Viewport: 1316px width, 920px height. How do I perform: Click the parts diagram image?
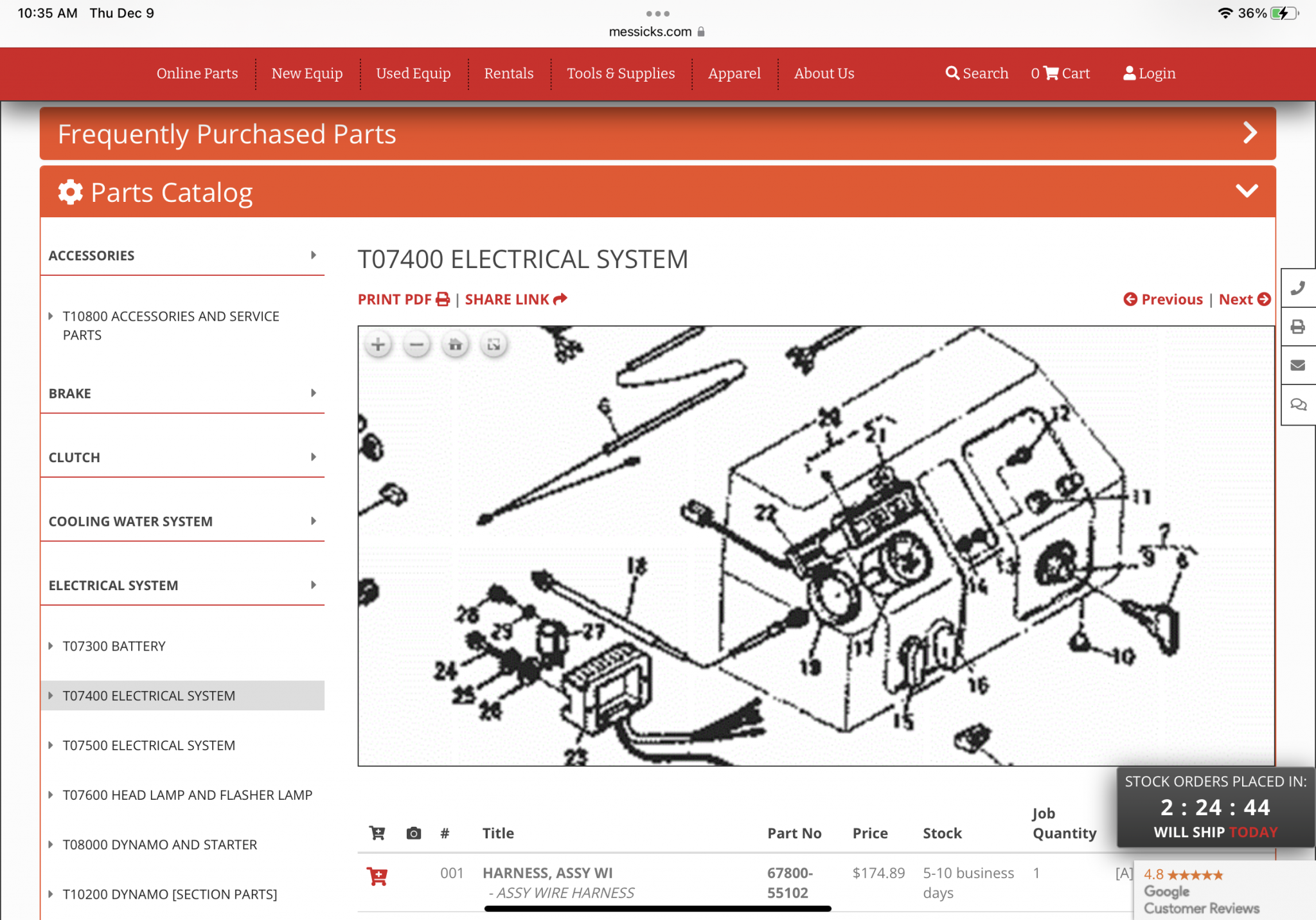(x=816, y=546)
